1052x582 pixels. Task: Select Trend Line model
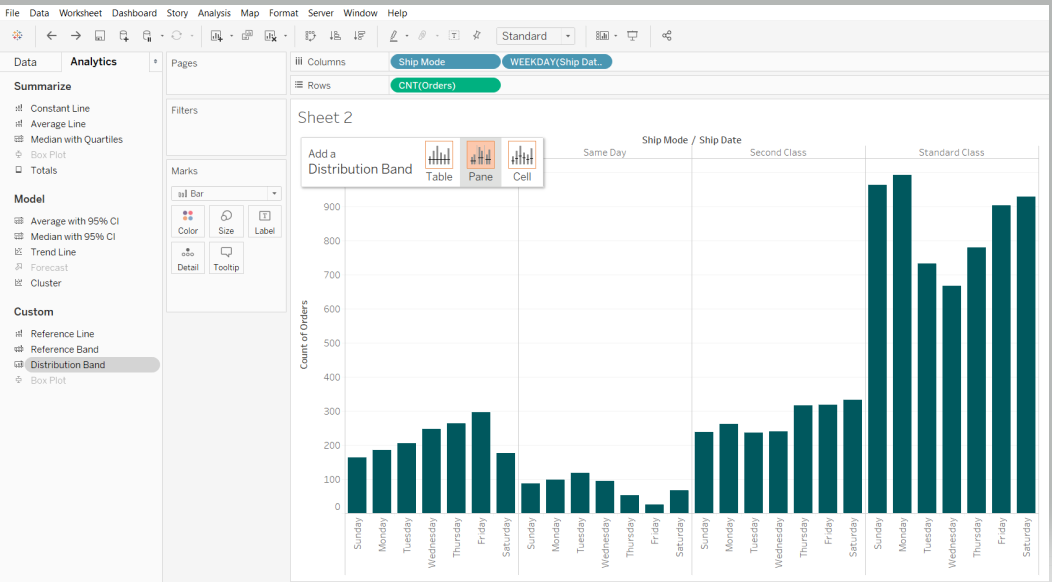pos(53,252)
